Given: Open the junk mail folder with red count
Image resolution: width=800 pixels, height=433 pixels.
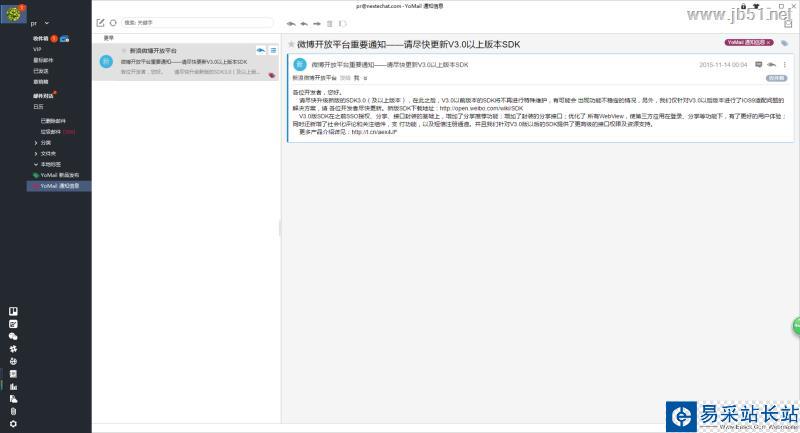Looking at the screenshot, I should click(58, 132).
